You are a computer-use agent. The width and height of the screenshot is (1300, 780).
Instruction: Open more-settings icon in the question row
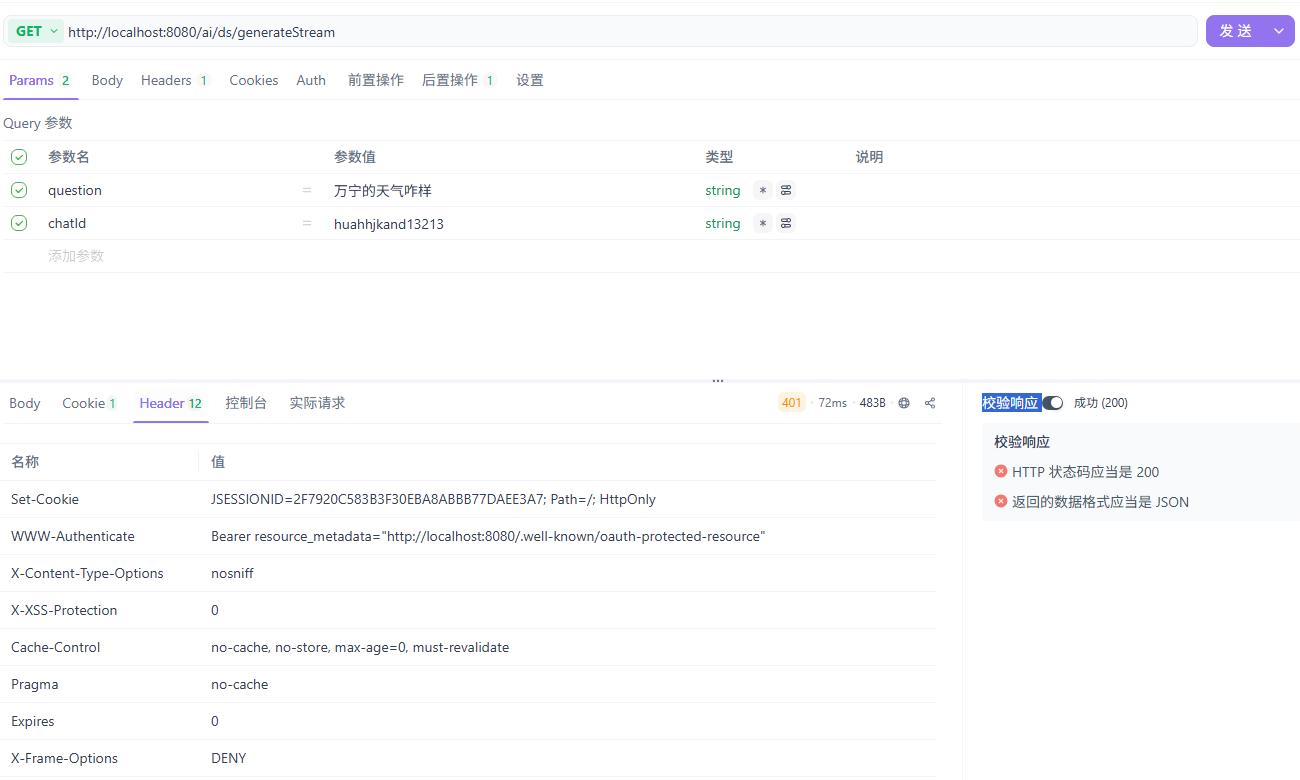click(x=786, y=190)
